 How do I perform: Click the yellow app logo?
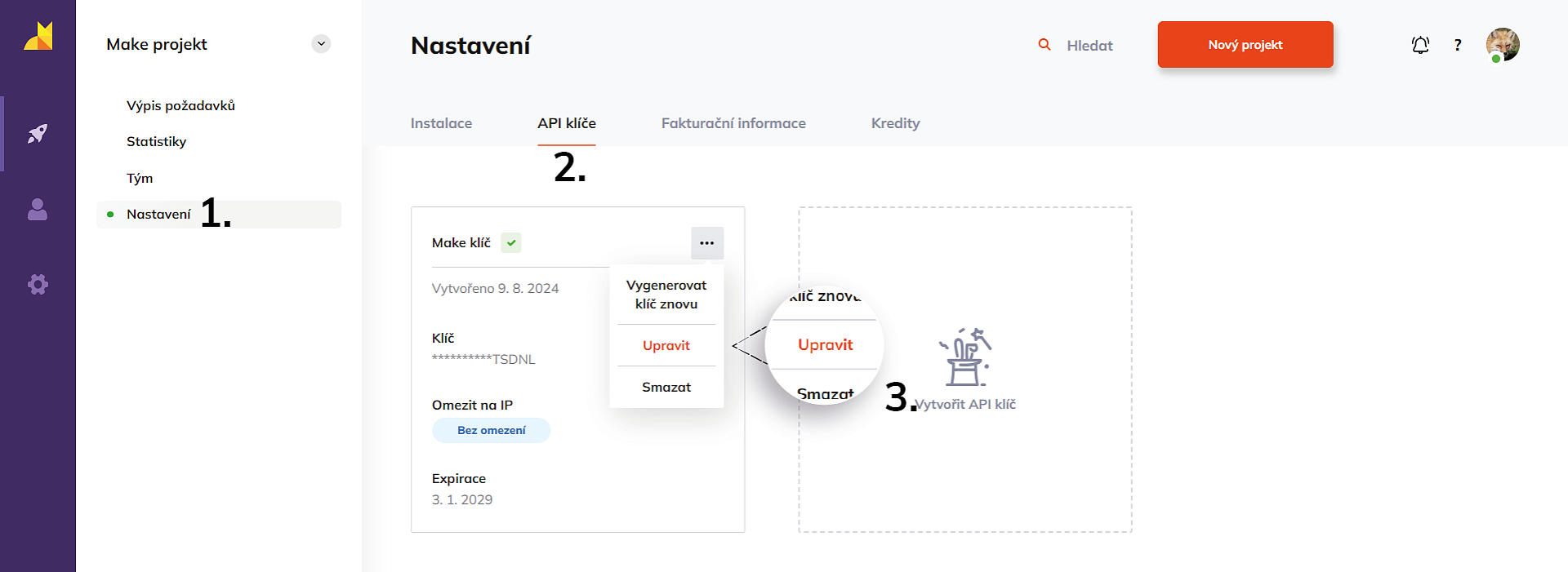(38, 37)
